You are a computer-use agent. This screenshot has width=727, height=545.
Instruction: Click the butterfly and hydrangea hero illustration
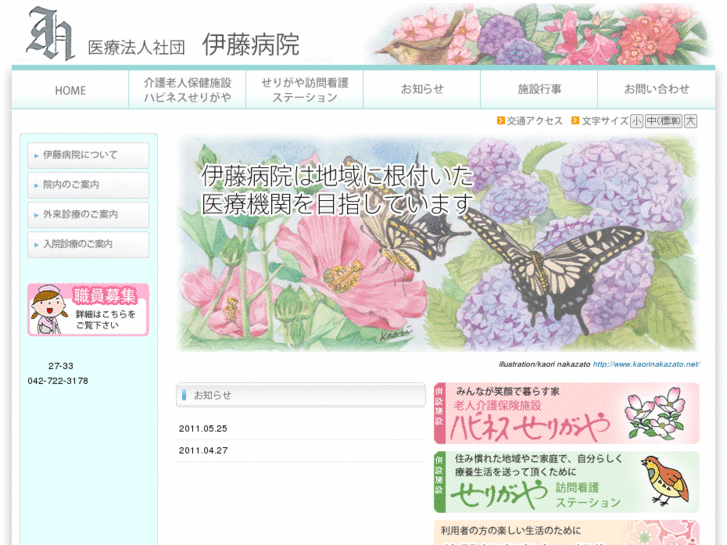pos(438,244)
